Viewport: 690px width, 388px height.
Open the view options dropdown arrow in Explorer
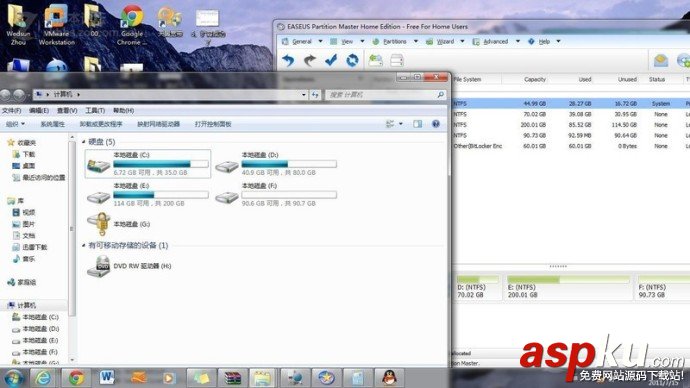(x=401, y=124)
